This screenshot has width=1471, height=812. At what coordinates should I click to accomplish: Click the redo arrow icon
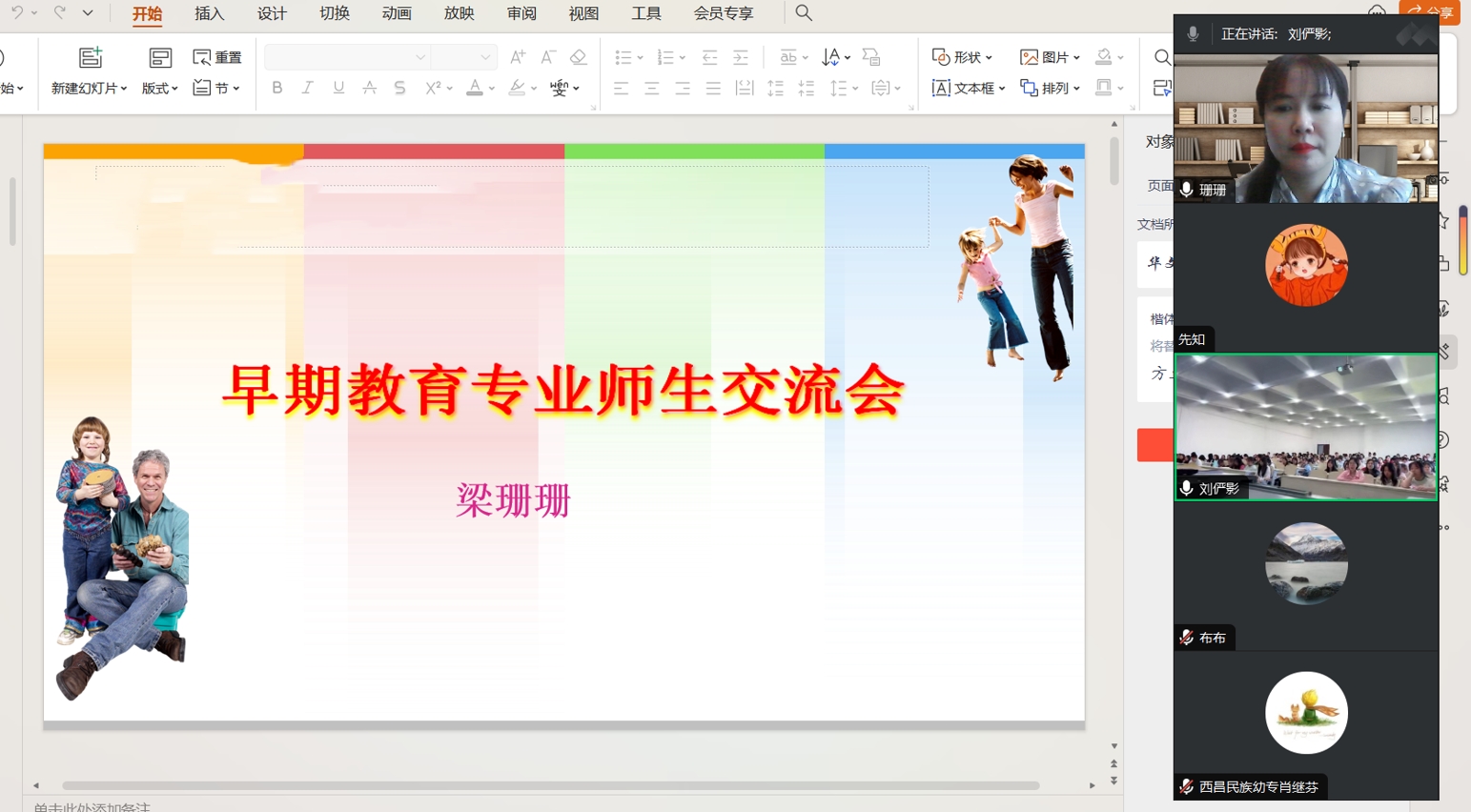point(59,13)
